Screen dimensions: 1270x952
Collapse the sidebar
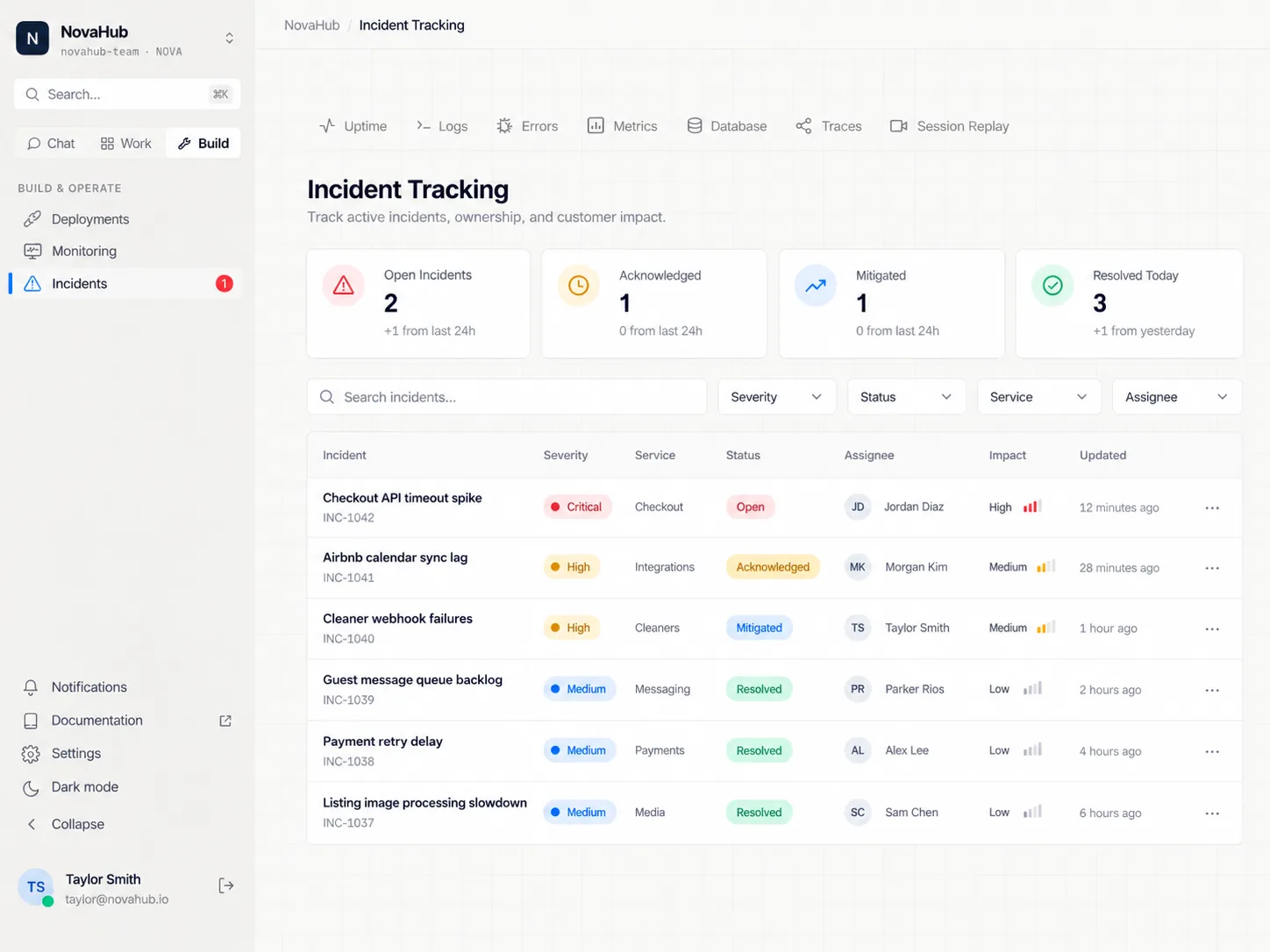click(x=64, y=824)
